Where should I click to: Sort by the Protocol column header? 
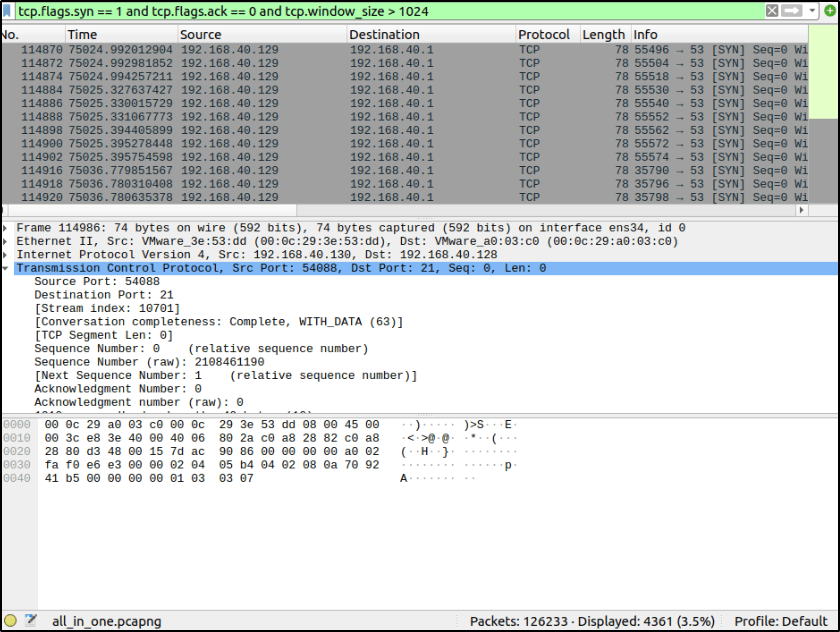coord(543,34)
